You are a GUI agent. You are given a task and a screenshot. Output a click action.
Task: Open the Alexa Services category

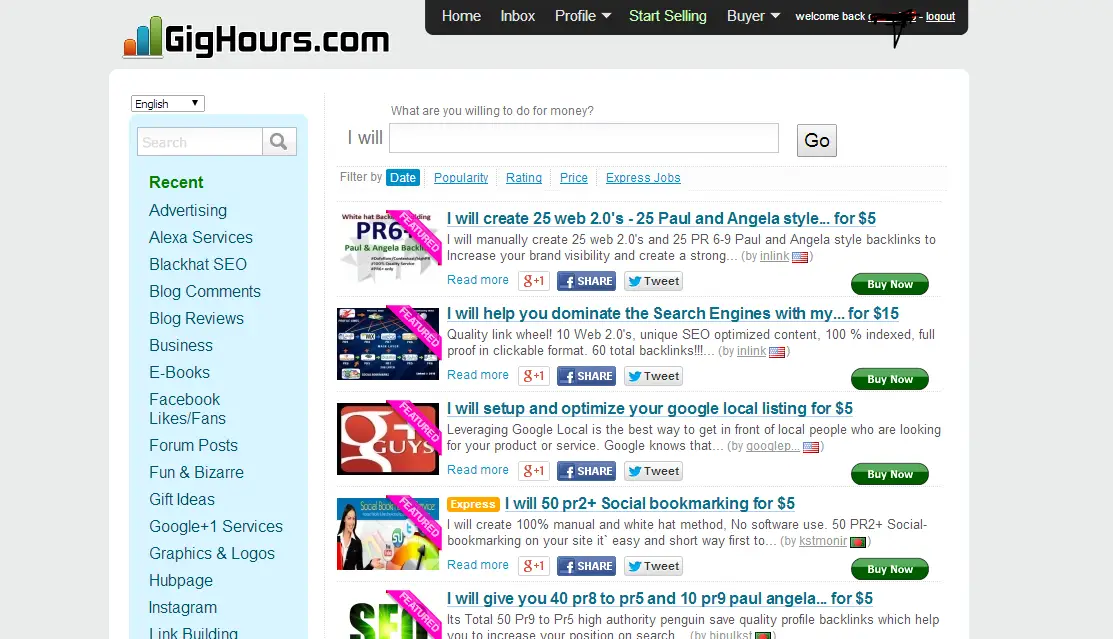(201, 238)
